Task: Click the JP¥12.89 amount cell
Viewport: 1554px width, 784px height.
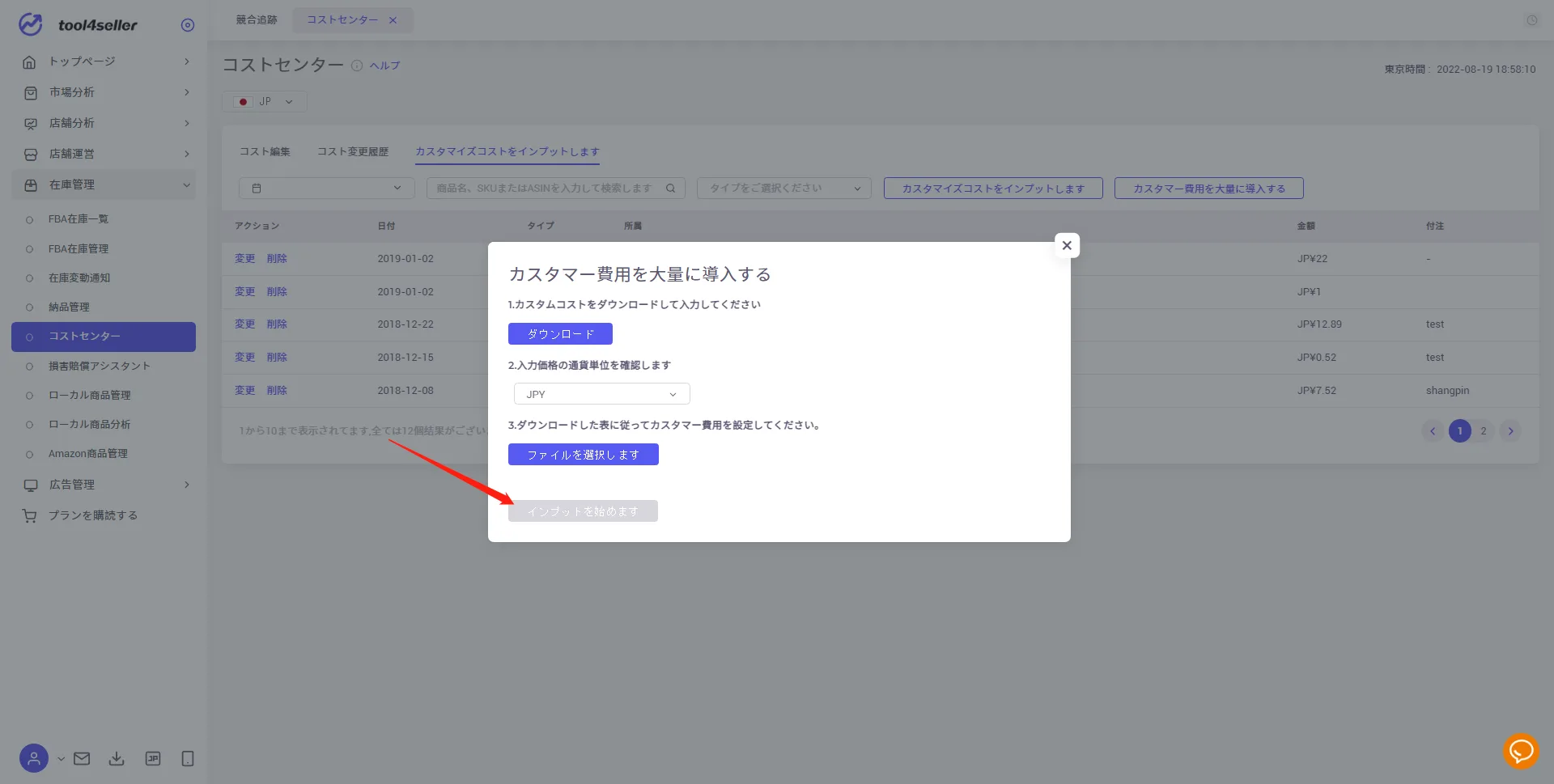Action: tap(1319, 324)
